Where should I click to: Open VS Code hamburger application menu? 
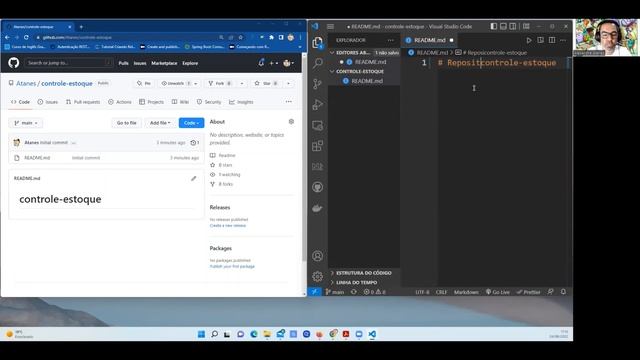pyautogui.click(x=331, y=27)
